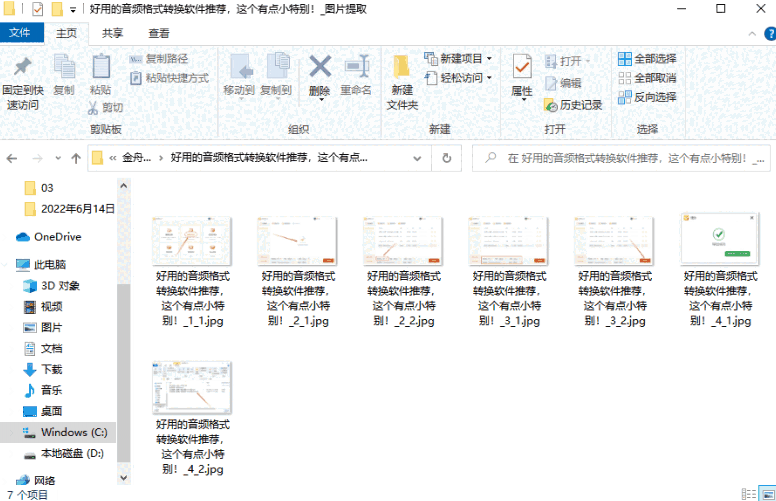Click the Rename (重命名) icon
The height and width of the screenshot is (501, 776).
(x=356, y=66)
